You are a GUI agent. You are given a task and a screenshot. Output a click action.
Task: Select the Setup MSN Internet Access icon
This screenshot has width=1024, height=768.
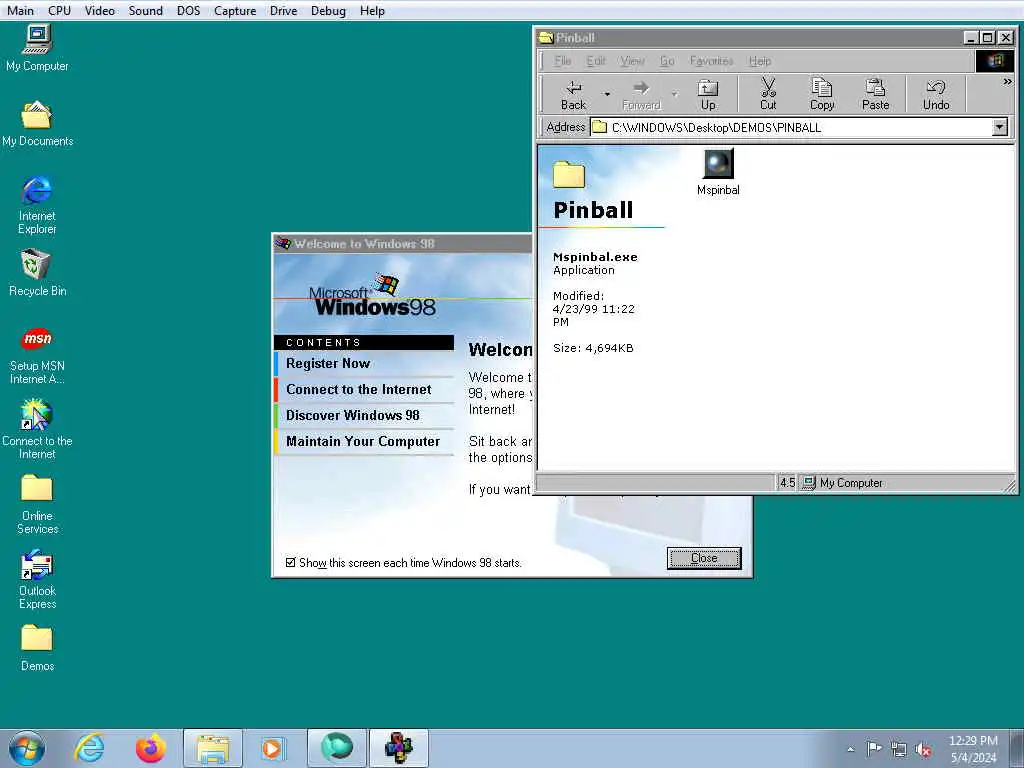click(37, 355)
